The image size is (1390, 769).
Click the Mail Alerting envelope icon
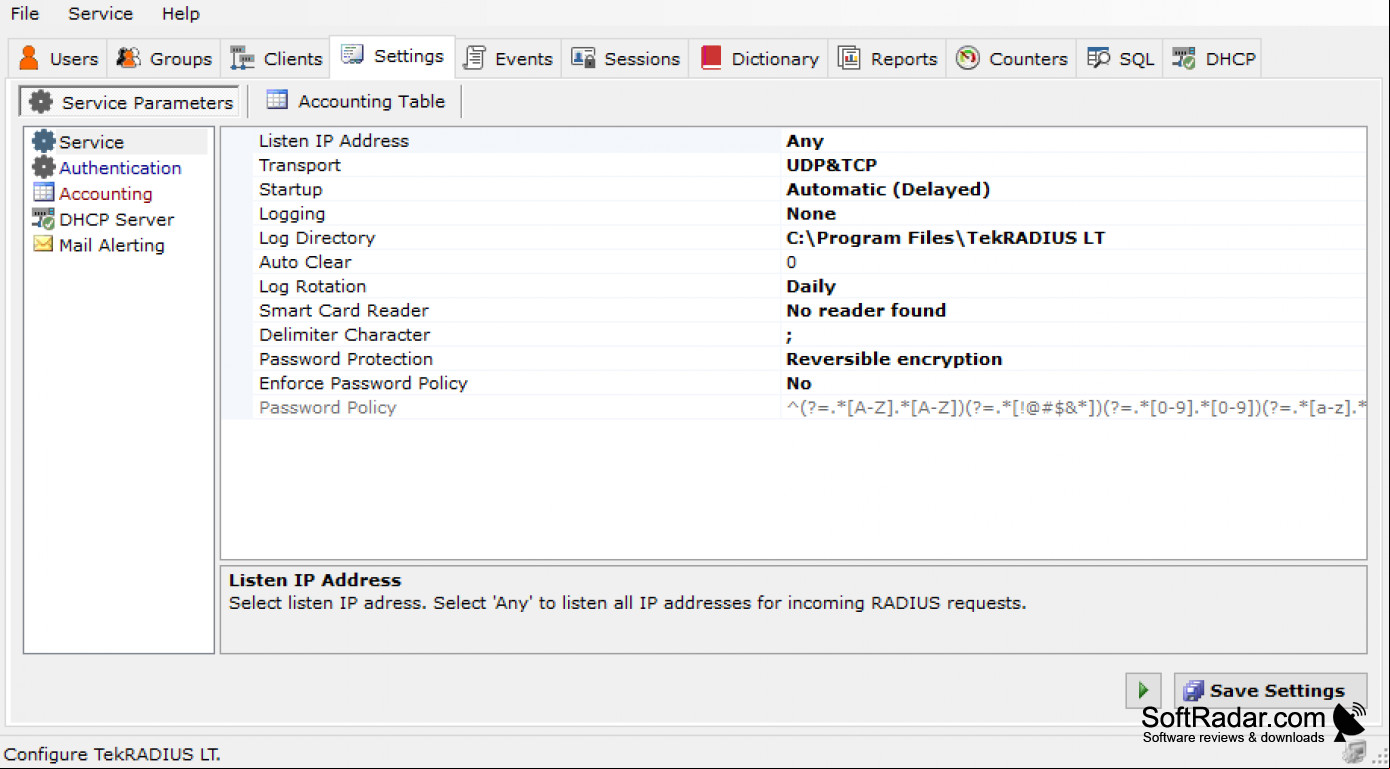click(x=43, y=244)
